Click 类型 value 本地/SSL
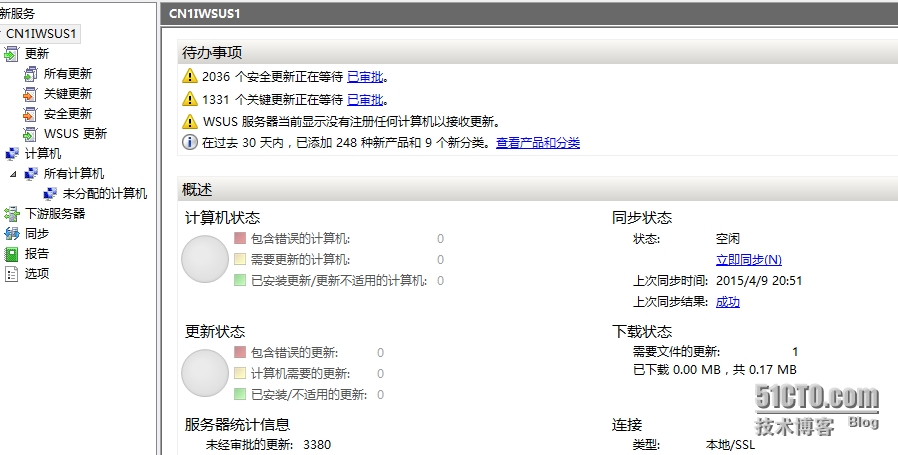The width and height of the screenshot is (898, 455). [730, 445]
